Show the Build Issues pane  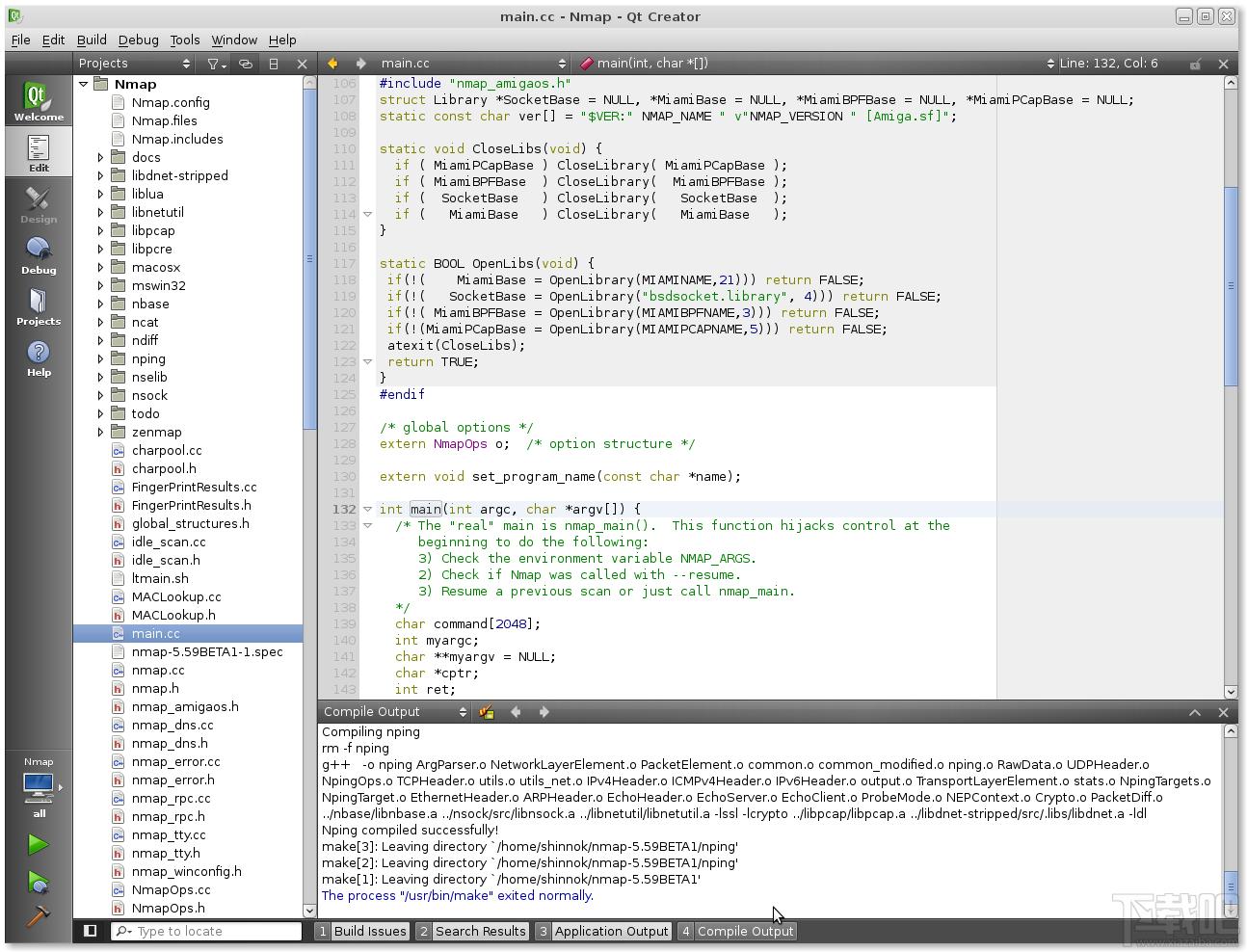pyautogui.click(x=362, y=931)
